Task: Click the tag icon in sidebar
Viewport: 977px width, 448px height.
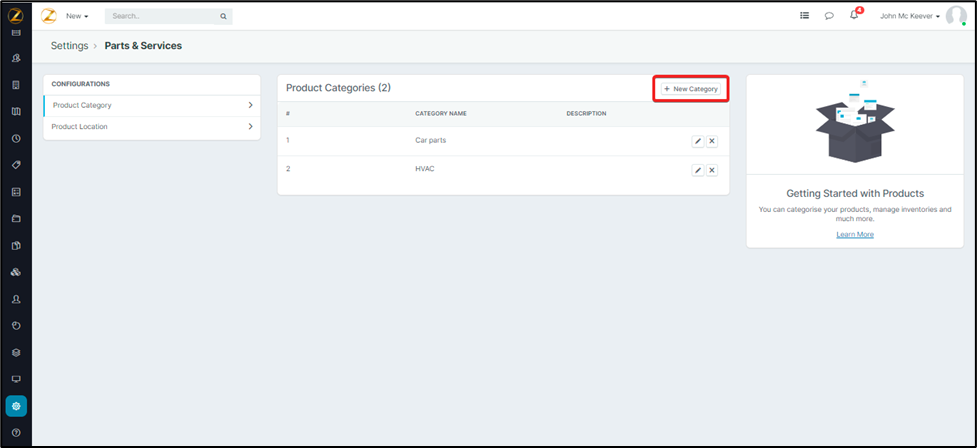Action: [x=16, y=165]
